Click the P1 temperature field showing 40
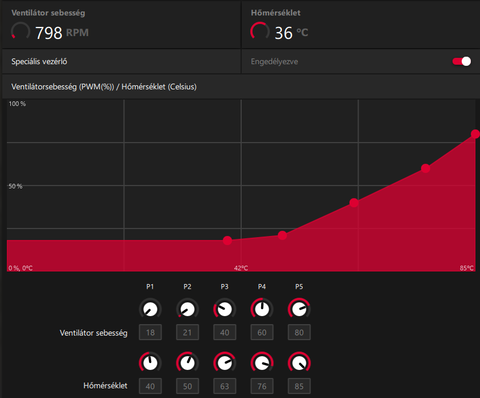The width and height of the screenshot is (480, 398). pyautogui.click(x=150, y=386)
